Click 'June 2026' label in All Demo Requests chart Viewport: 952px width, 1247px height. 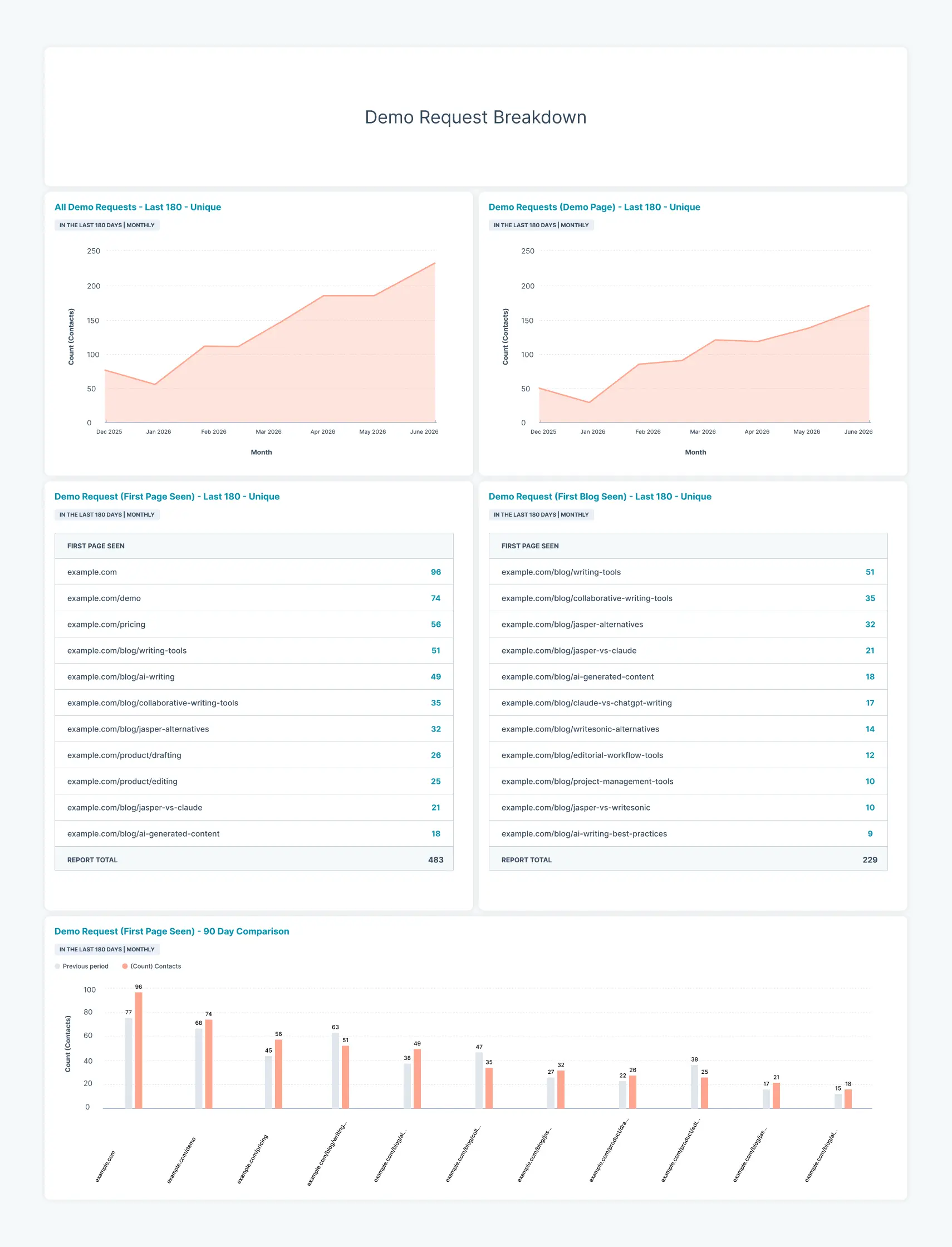tap(424, 432)
